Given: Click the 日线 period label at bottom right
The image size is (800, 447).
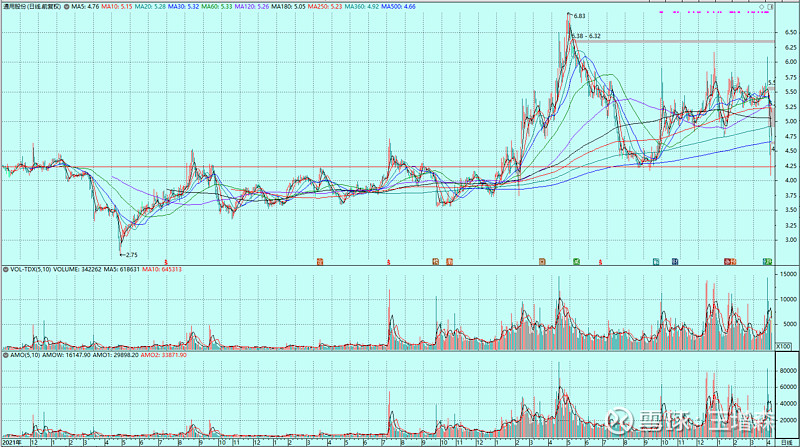Looking at the screenshot, I should pyautogui.click(x=786, y=441).
